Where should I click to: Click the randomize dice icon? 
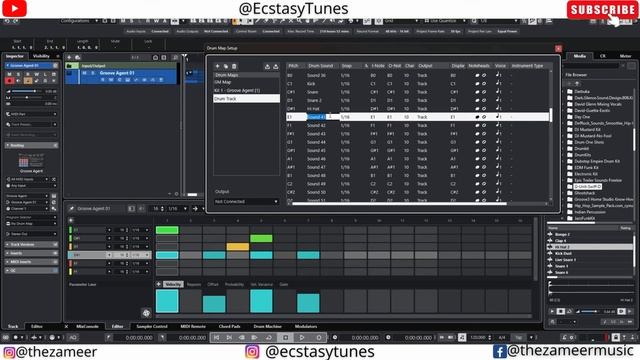point(146,313)
